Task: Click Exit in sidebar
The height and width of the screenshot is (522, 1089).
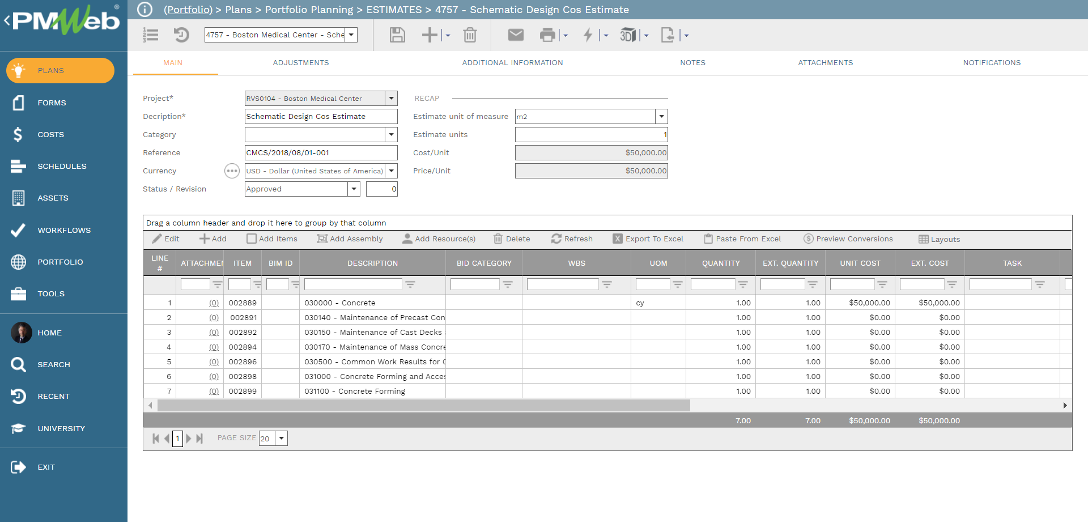Action: (46, 467)
